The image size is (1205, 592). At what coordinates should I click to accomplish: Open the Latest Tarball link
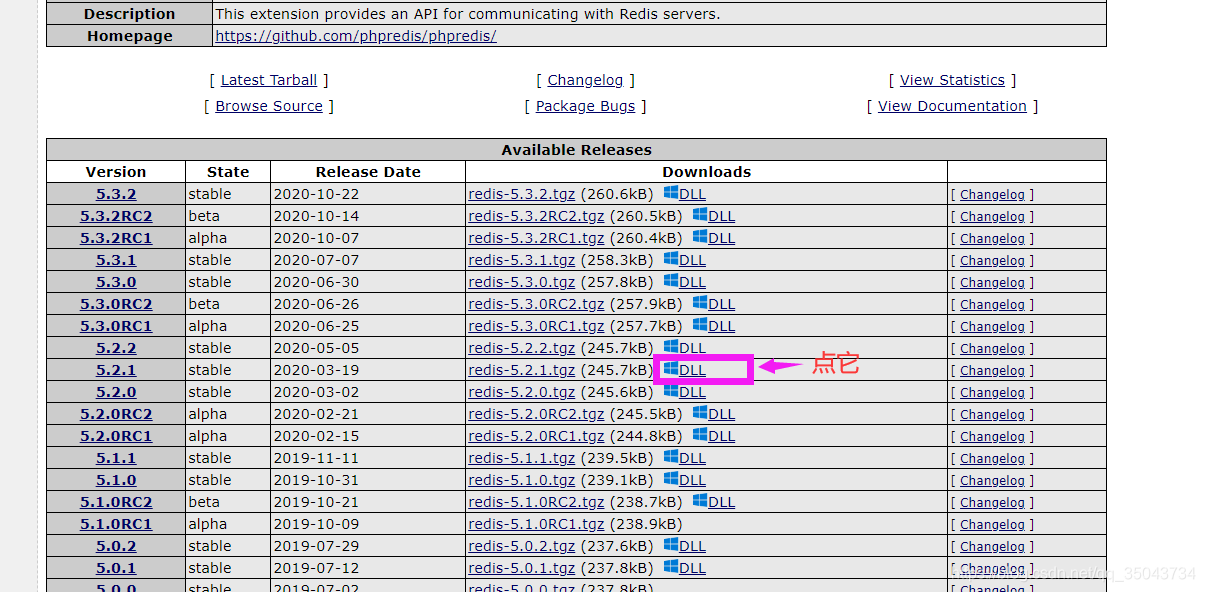click(269, 80)
